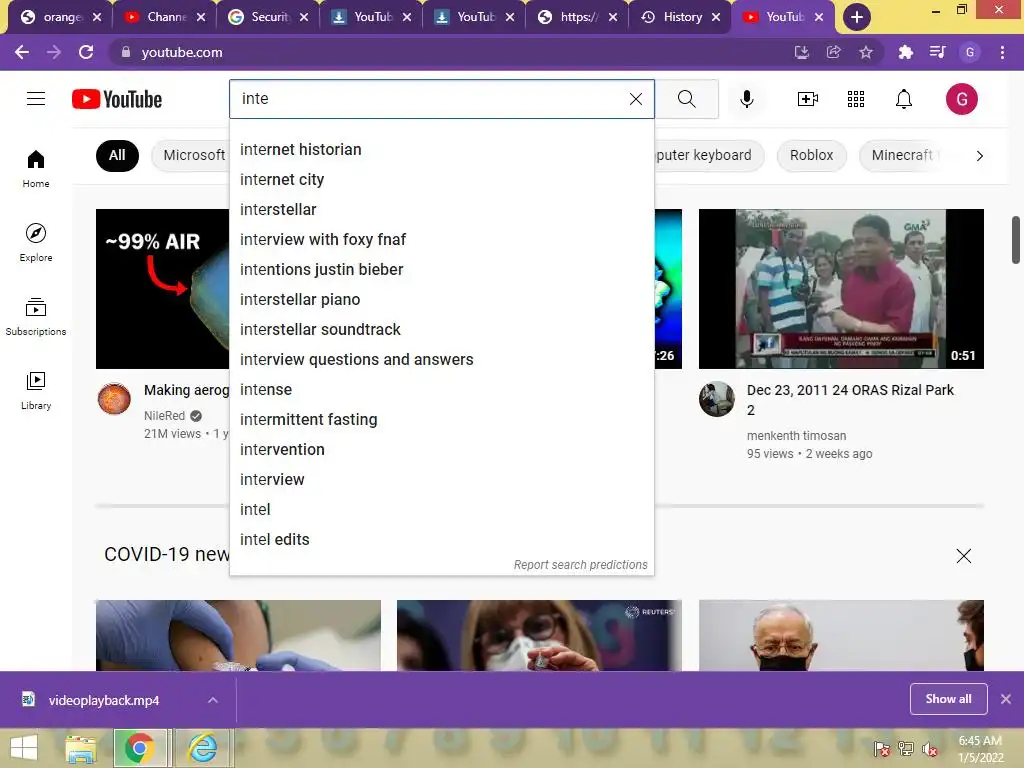Start voice search with the microphone

tap(746, 99)
